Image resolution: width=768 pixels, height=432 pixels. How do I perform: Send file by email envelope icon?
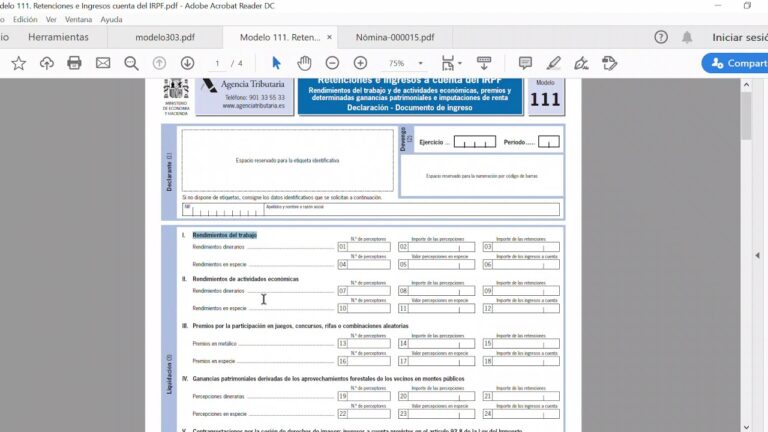tap(103, 63)
